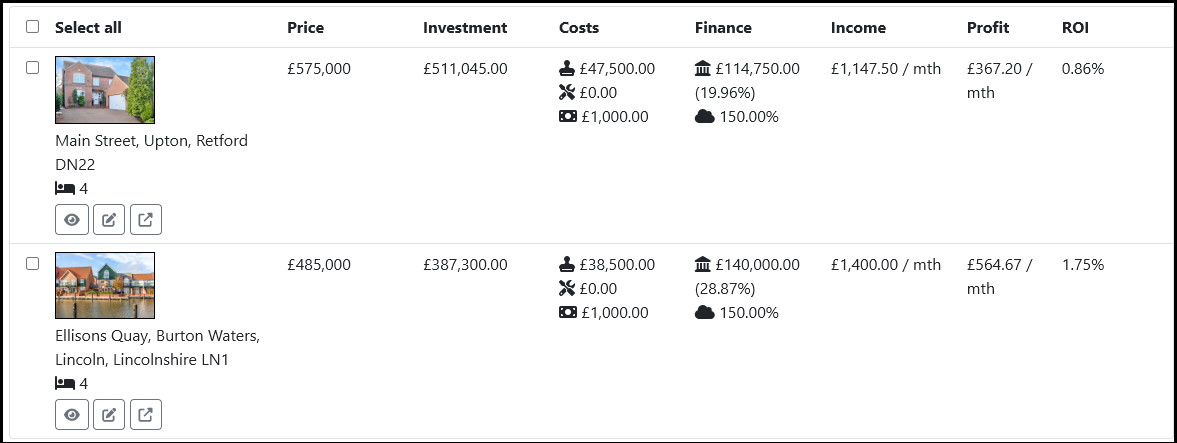The image size is (1177, 443).
Task: Click the tools icon in Ellisons Quay costs
Action: click(567, 288)
